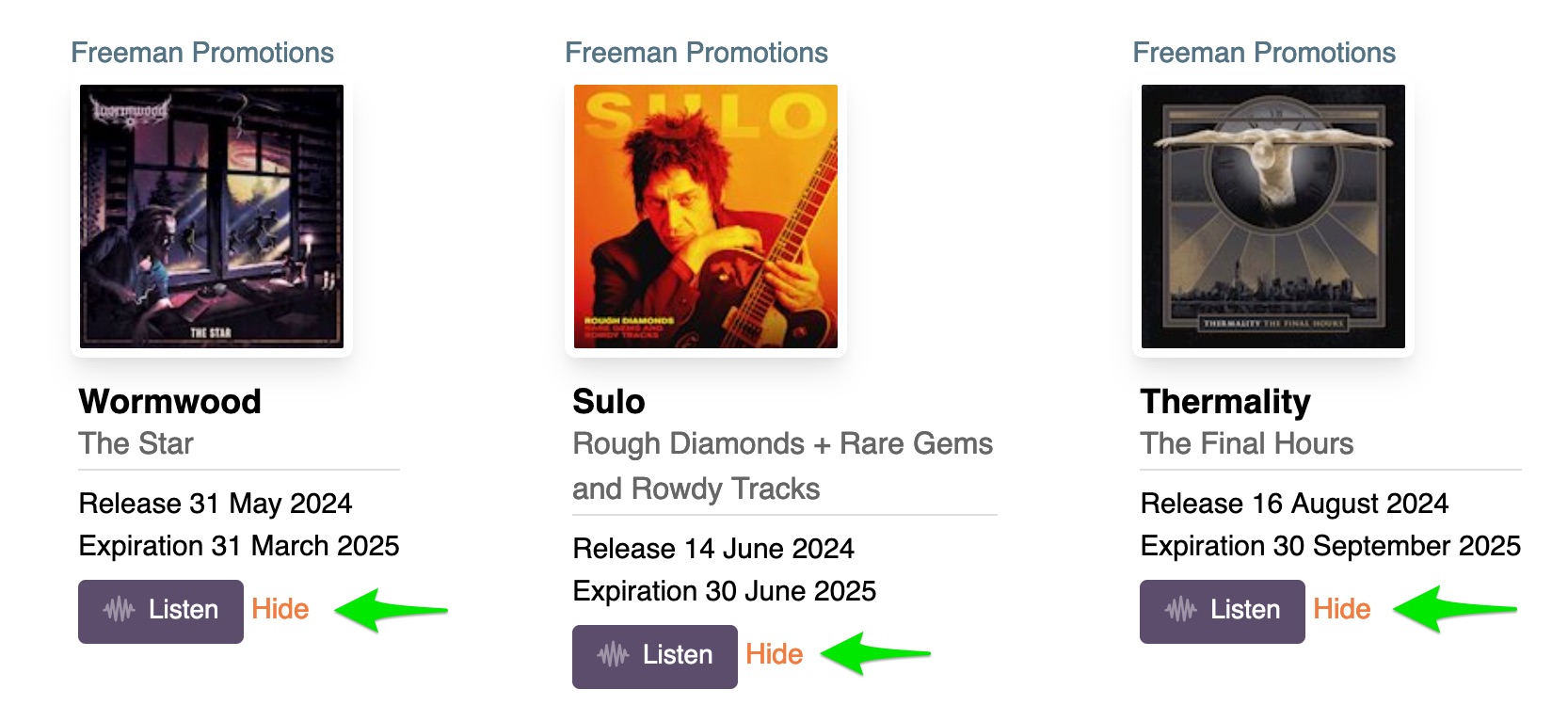Click the waveform icon on Wormwood's Listen button
This screenshot has width=1568, height=721.
point(119,611)
